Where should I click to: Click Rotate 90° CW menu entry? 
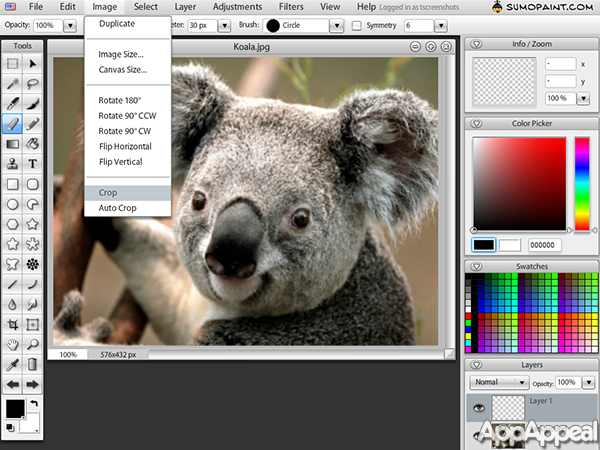click(124, 131)
